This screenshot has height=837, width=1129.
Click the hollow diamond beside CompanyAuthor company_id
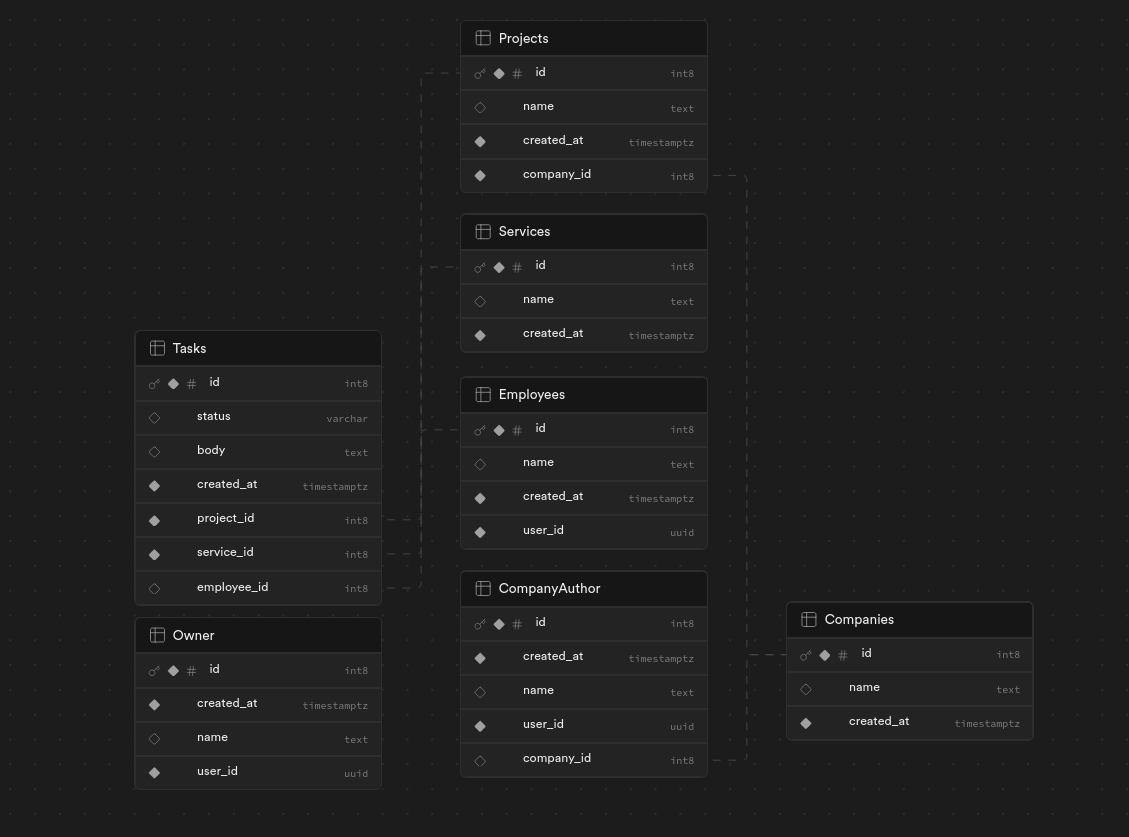tap(480, 760)
